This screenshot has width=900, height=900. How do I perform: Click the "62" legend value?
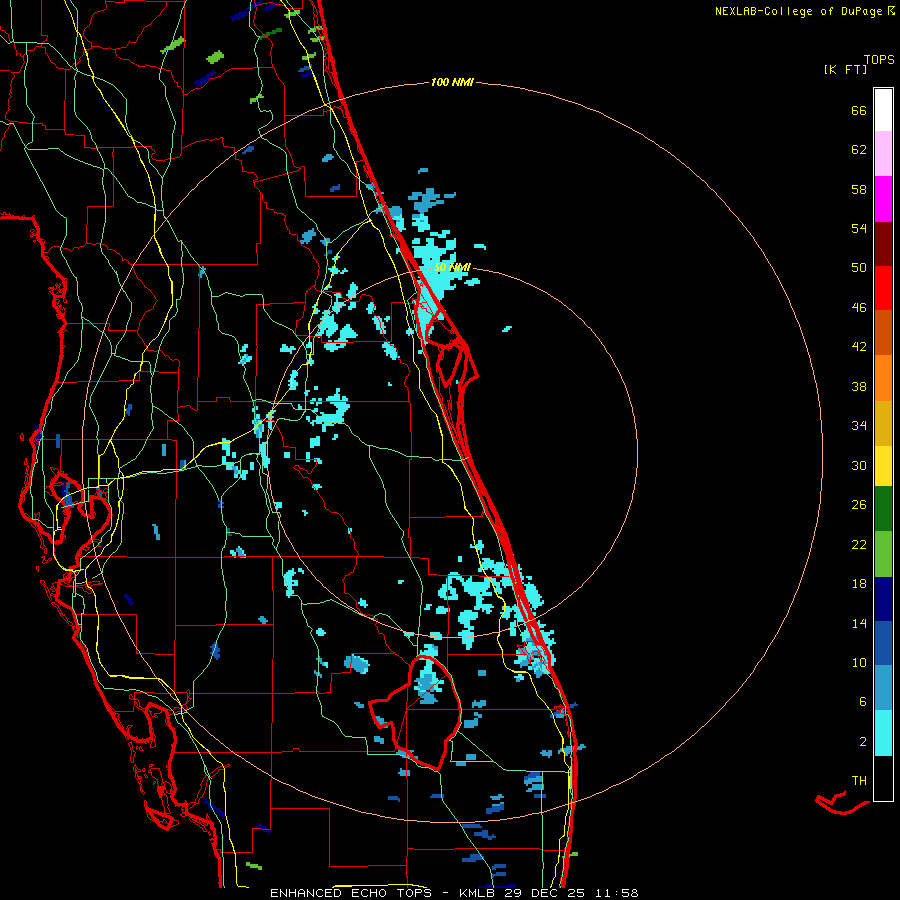point(859,150)
